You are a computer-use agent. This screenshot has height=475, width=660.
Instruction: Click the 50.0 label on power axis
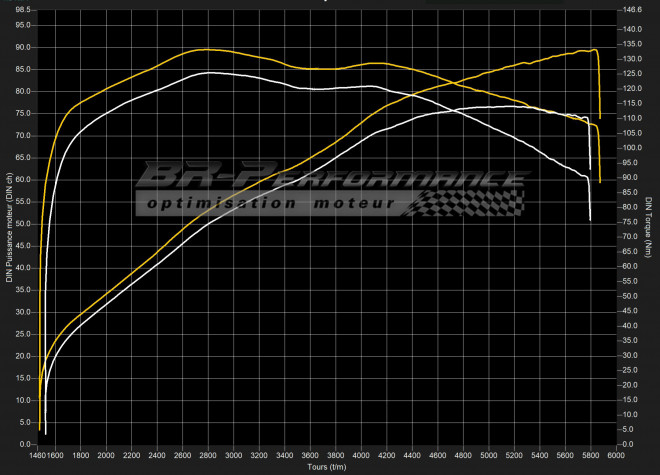coord(23,223)
